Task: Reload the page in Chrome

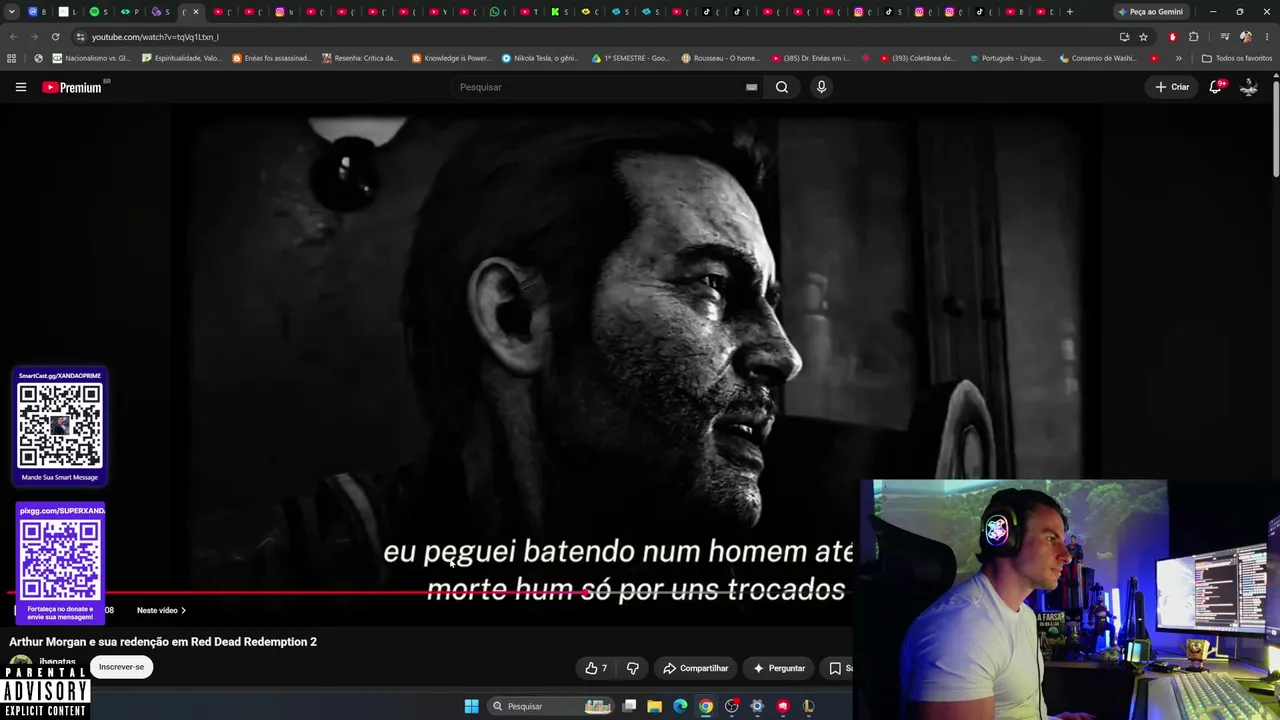Action: [x=55, y=37]
